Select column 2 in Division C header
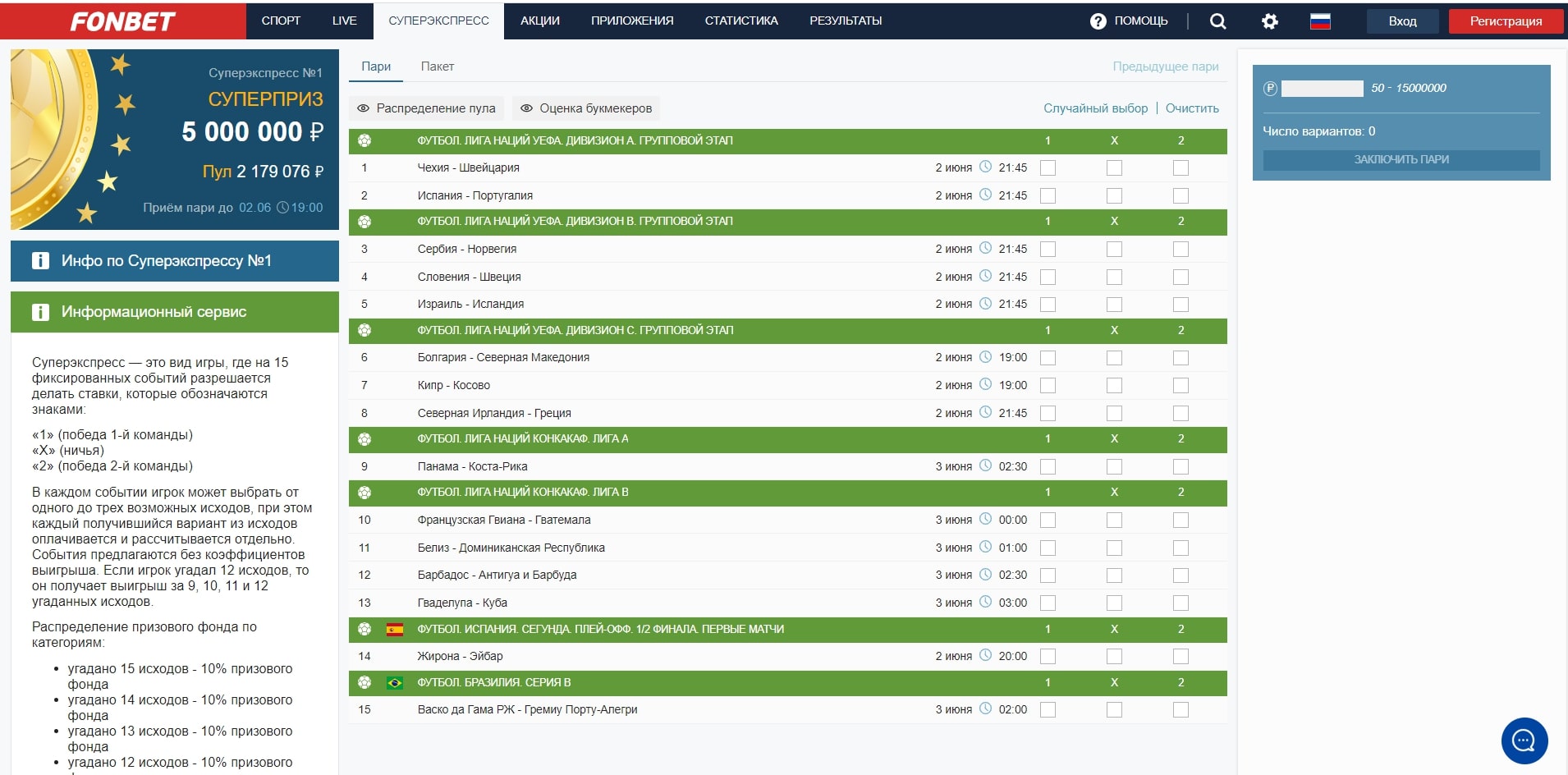The image size is (1568, 775). pyautogui.click(x=1181, y=330)
